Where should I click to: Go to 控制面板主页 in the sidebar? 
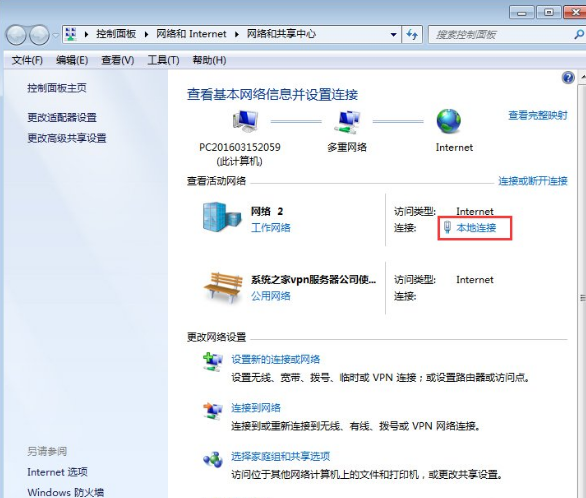(57, 88)
